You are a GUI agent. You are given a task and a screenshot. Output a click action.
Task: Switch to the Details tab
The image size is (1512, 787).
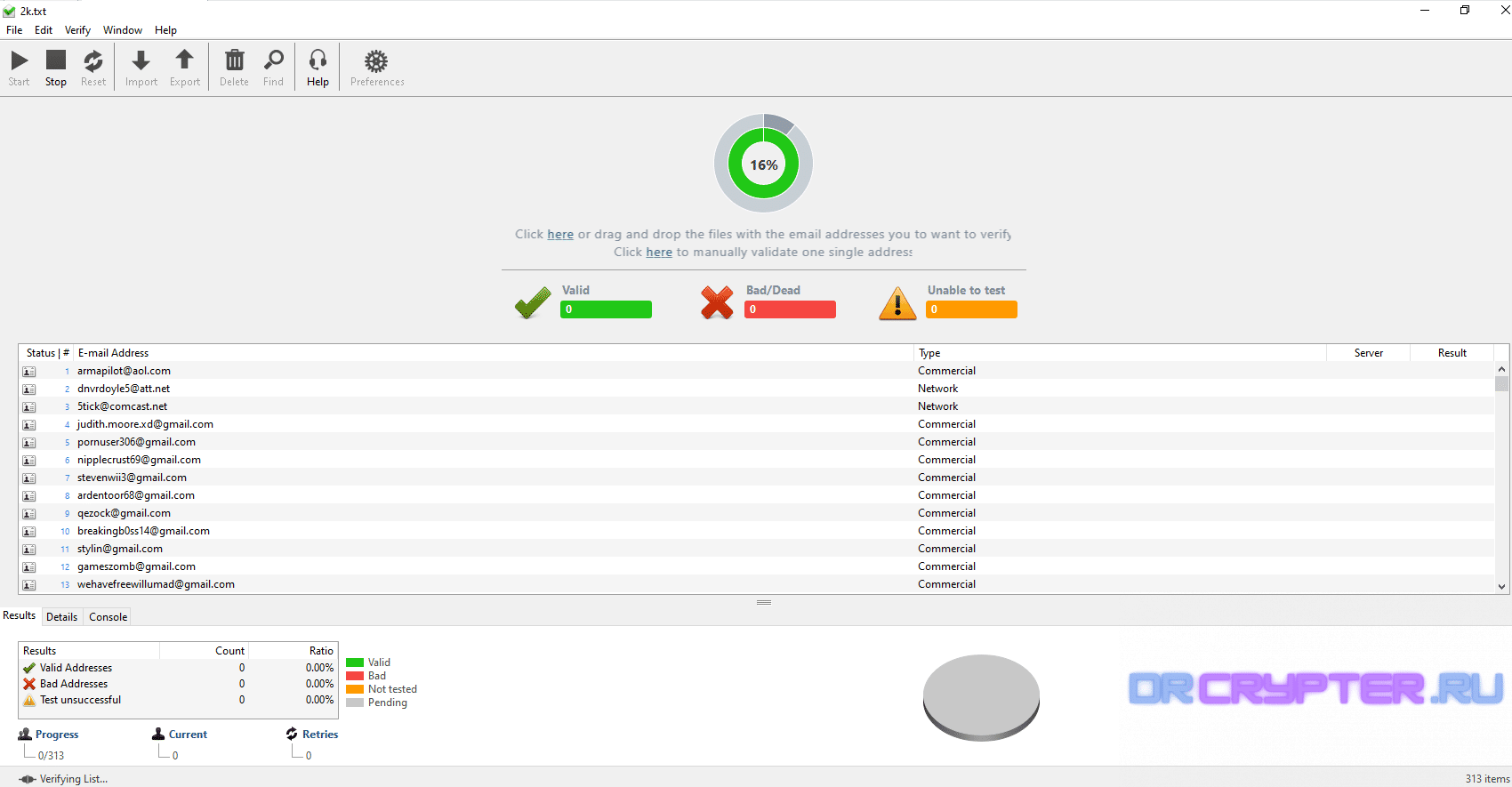tap(62, 617)
